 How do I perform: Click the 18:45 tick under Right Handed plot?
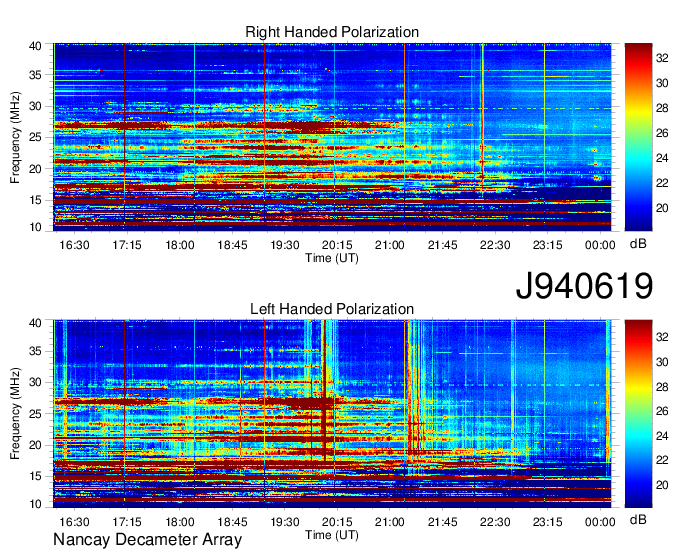pos(232,245)
